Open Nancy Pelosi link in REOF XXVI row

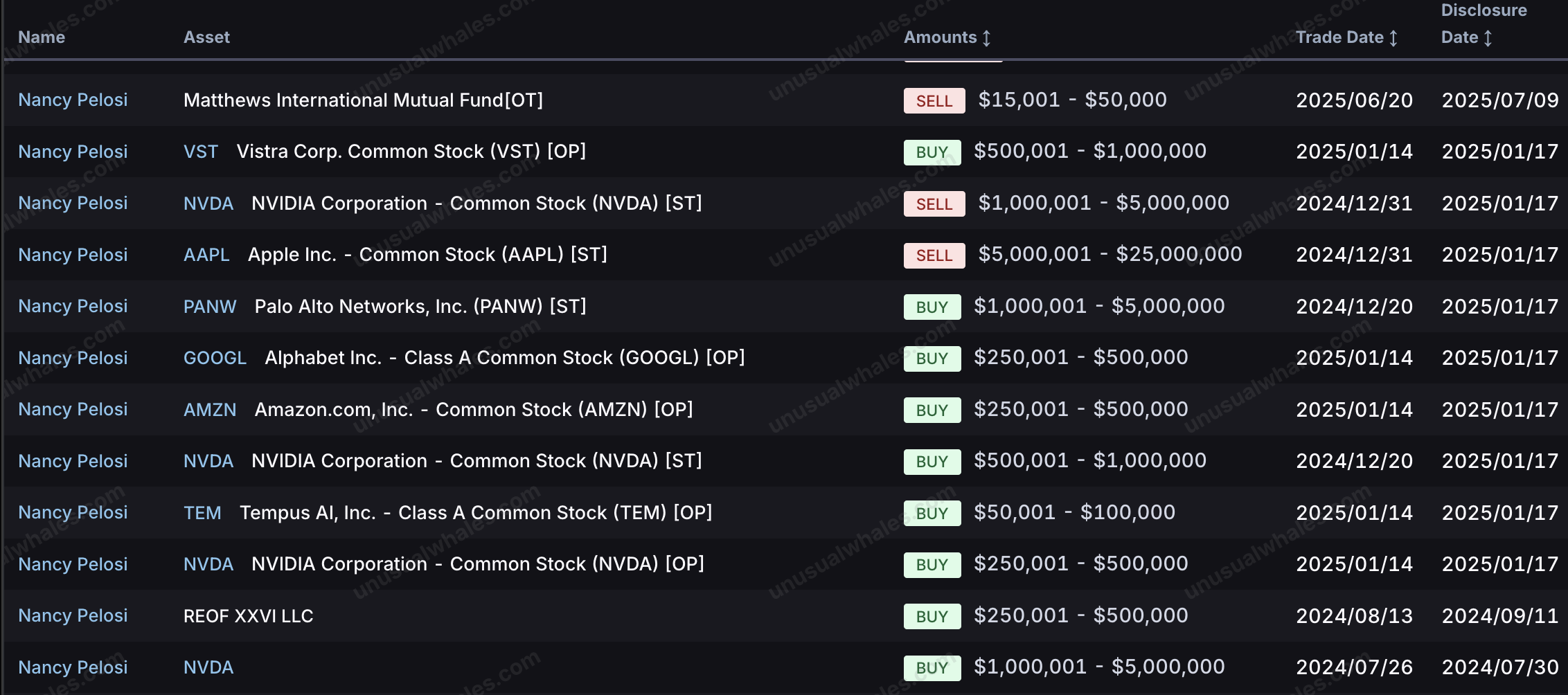coord(73,615)
